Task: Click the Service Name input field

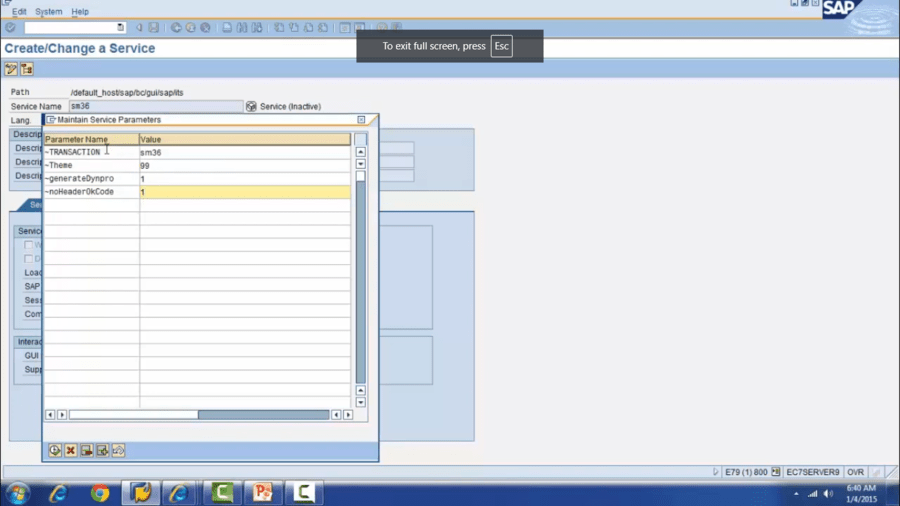Action: pyautogui.click(x=156, y=106)
